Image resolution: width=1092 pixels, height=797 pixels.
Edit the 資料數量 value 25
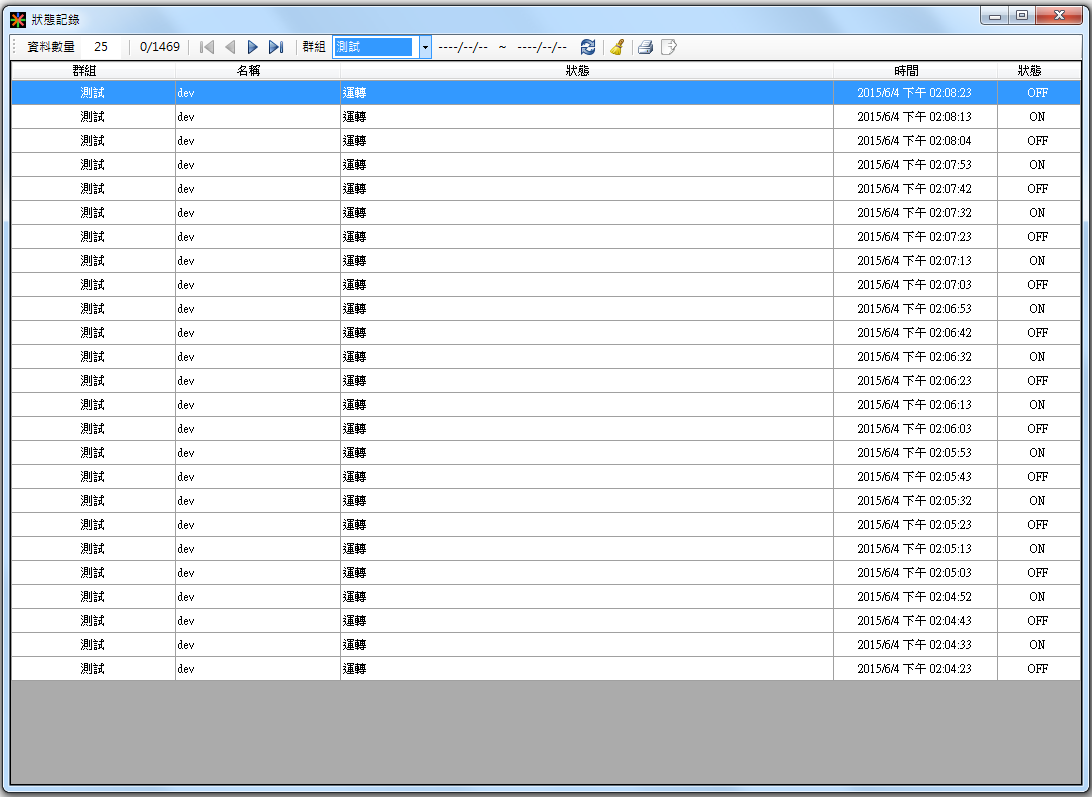[101, 47]
